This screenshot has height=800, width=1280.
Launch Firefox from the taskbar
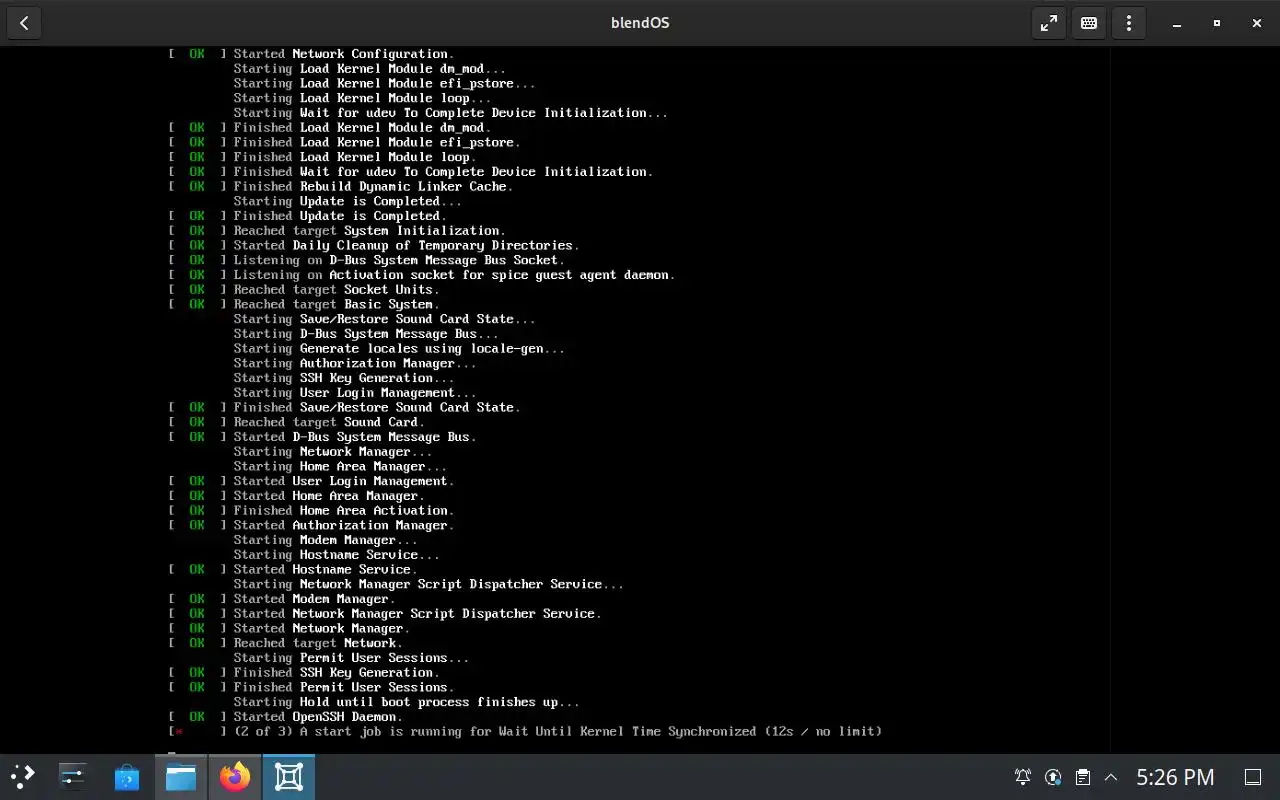(x=235, y=777)
